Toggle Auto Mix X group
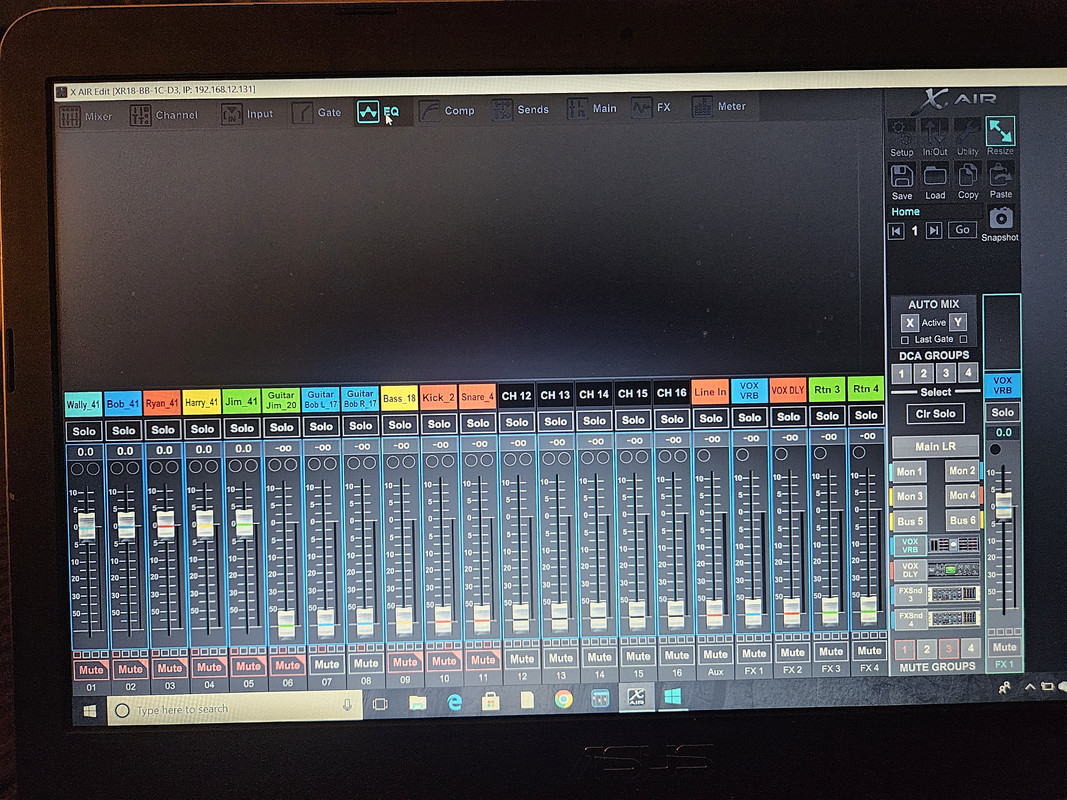 909,322
